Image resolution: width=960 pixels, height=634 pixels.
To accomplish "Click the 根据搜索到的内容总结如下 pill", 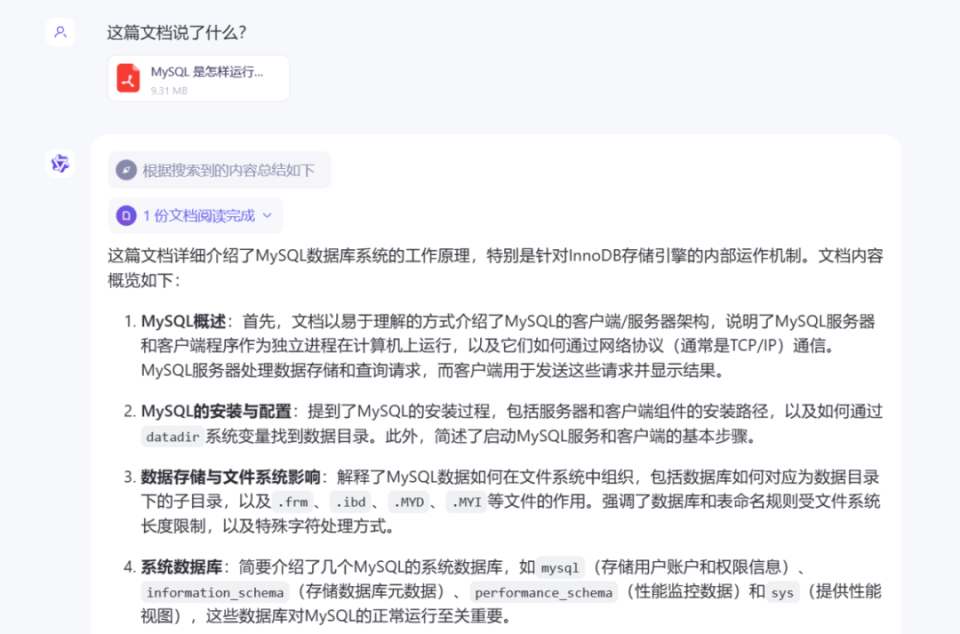I will click(219, 170).
